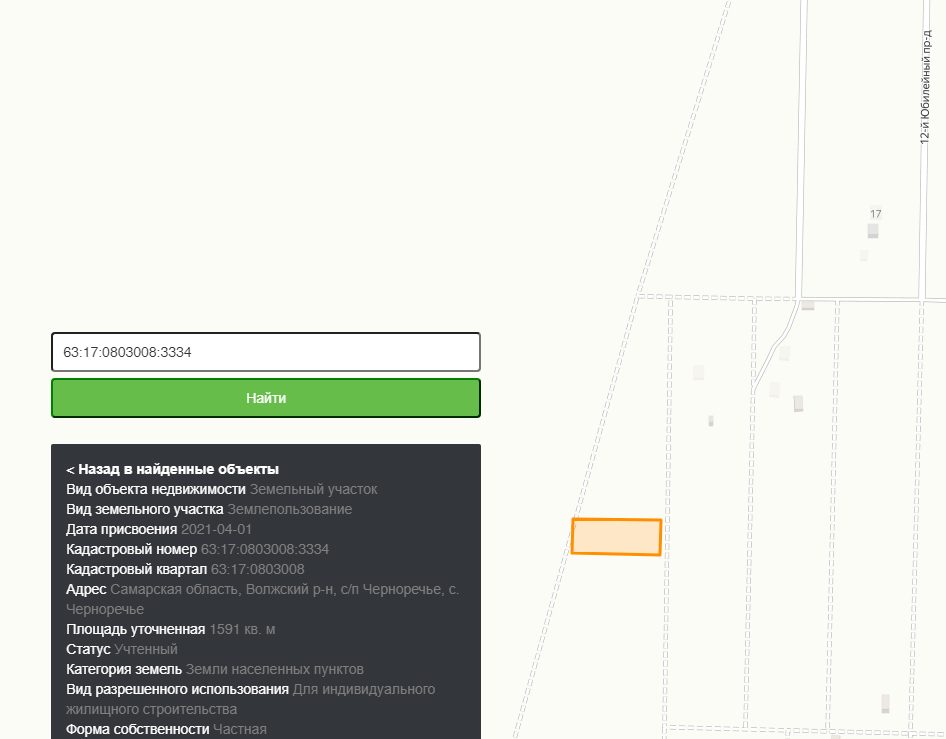This screenshot has width=946, height=739.
Task: Click the Категория земель label
Action: [x=124, y=669]
